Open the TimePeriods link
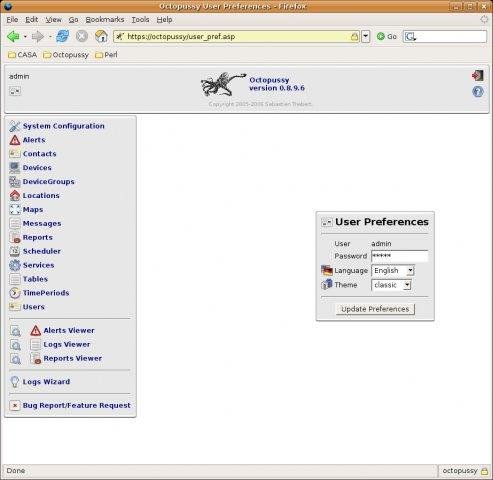The height and width of the screenshot is (480, 493). pyautogui.click(x=46, y=293)
